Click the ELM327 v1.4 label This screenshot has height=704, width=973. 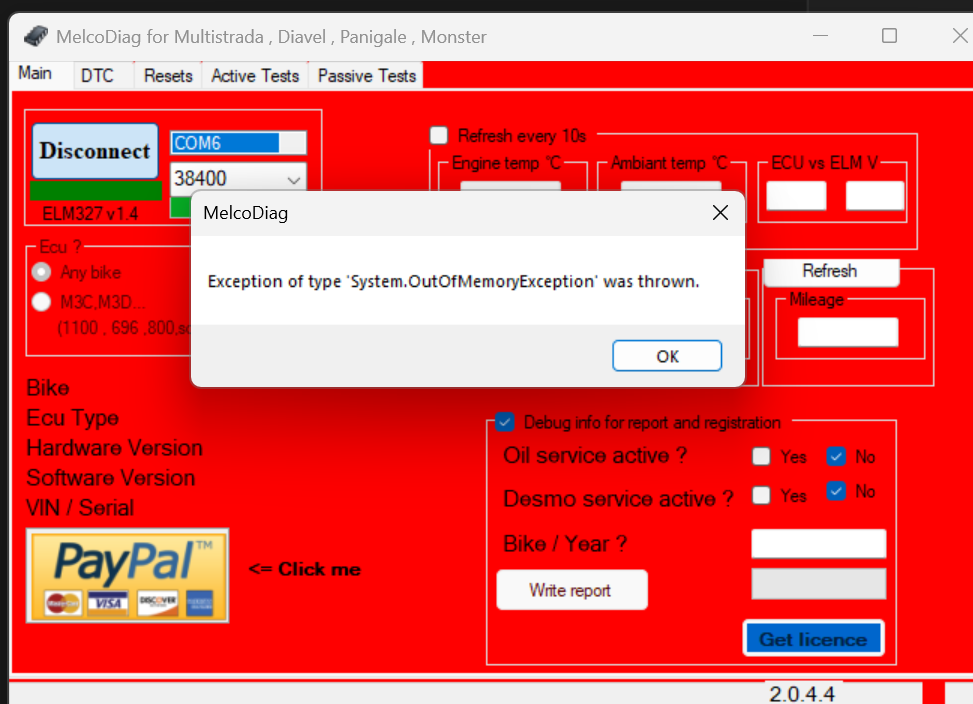click(x=90, y=214)
